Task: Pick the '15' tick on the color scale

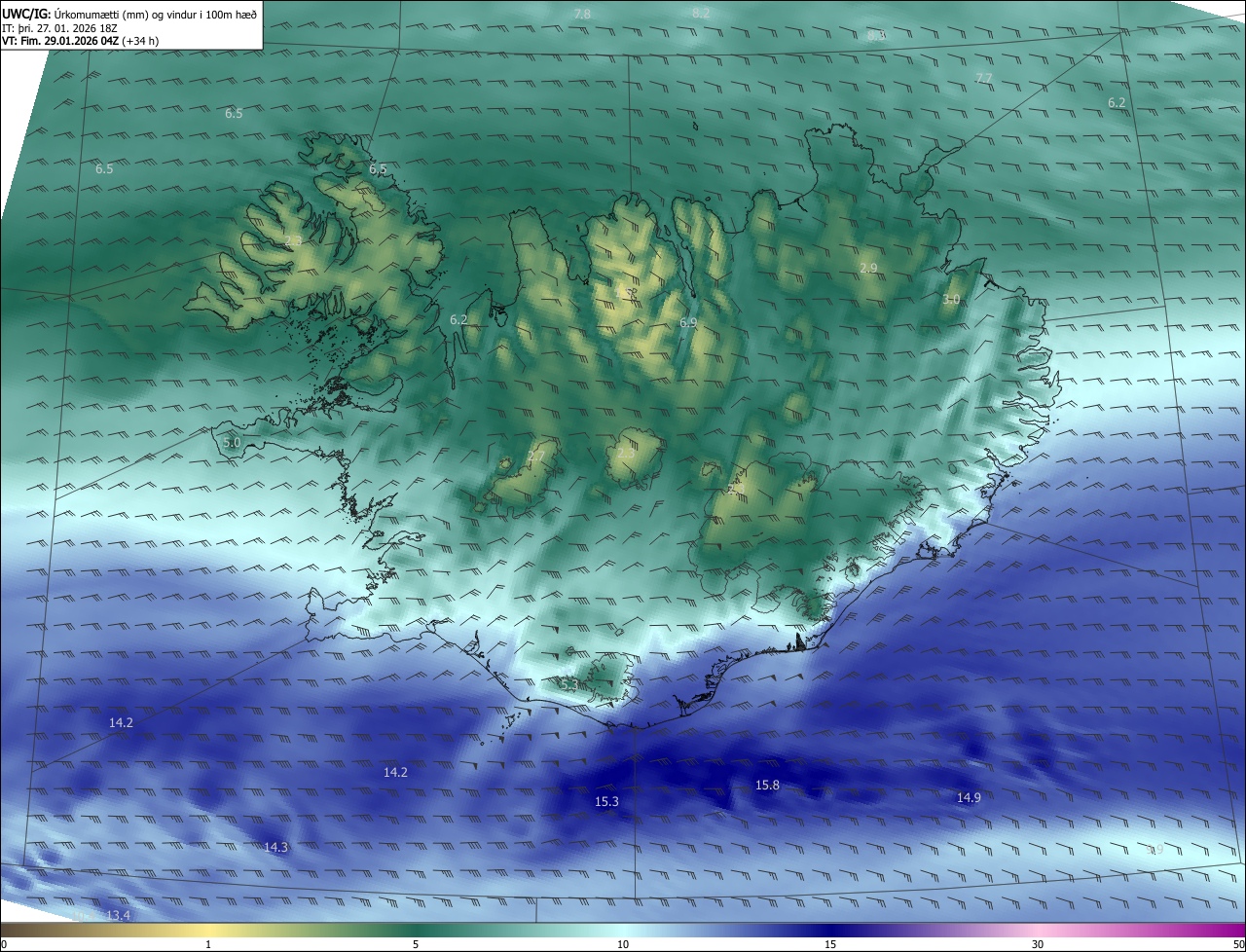Action: pyautogui.click(x=830, y=944)
